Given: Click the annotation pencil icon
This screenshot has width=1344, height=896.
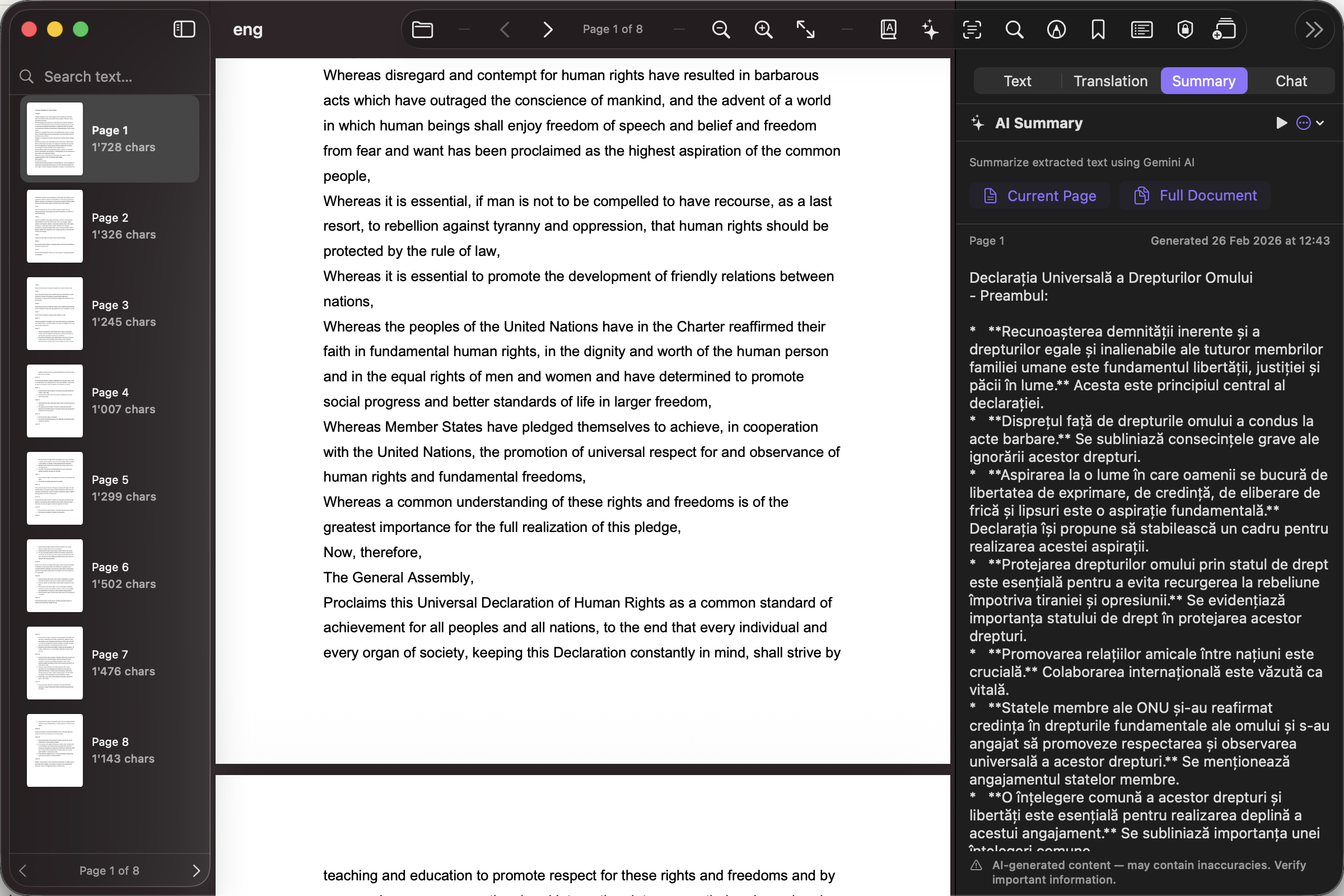Looking at the screenshot, I should (1056, 29).
